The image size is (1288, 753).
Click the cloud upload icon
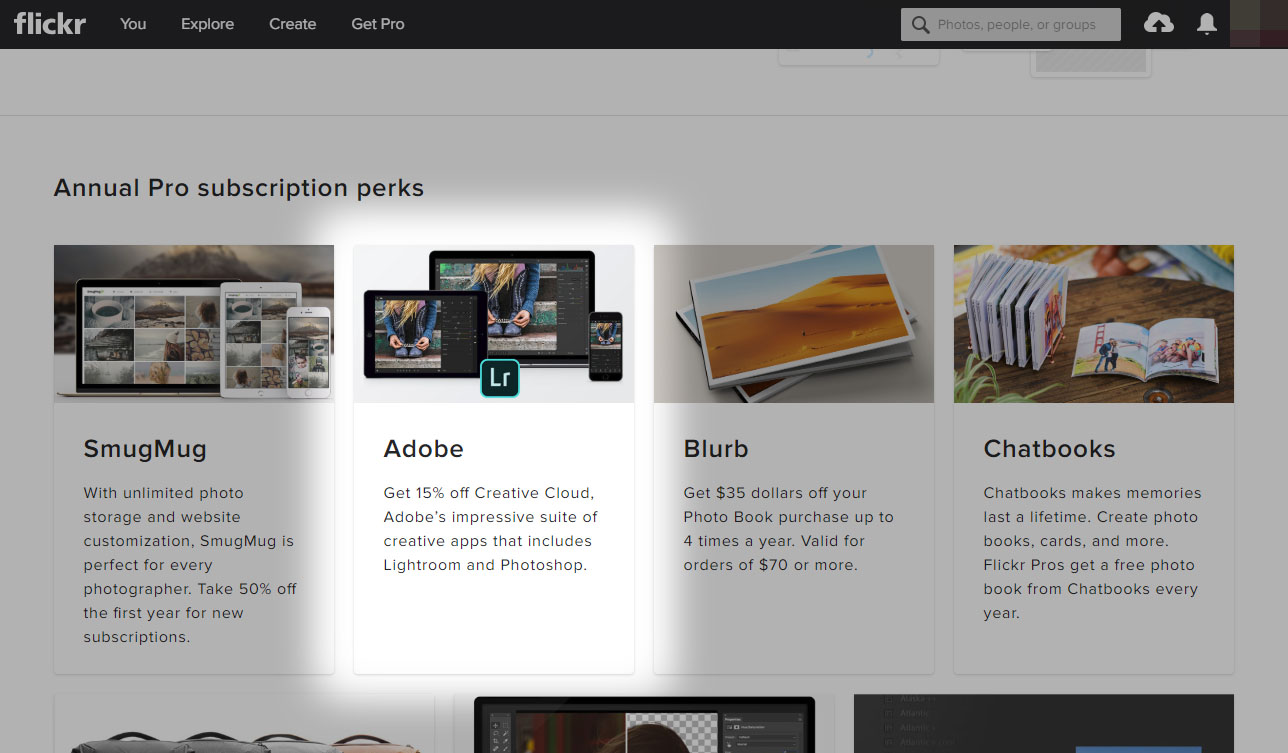[1158, 23]
